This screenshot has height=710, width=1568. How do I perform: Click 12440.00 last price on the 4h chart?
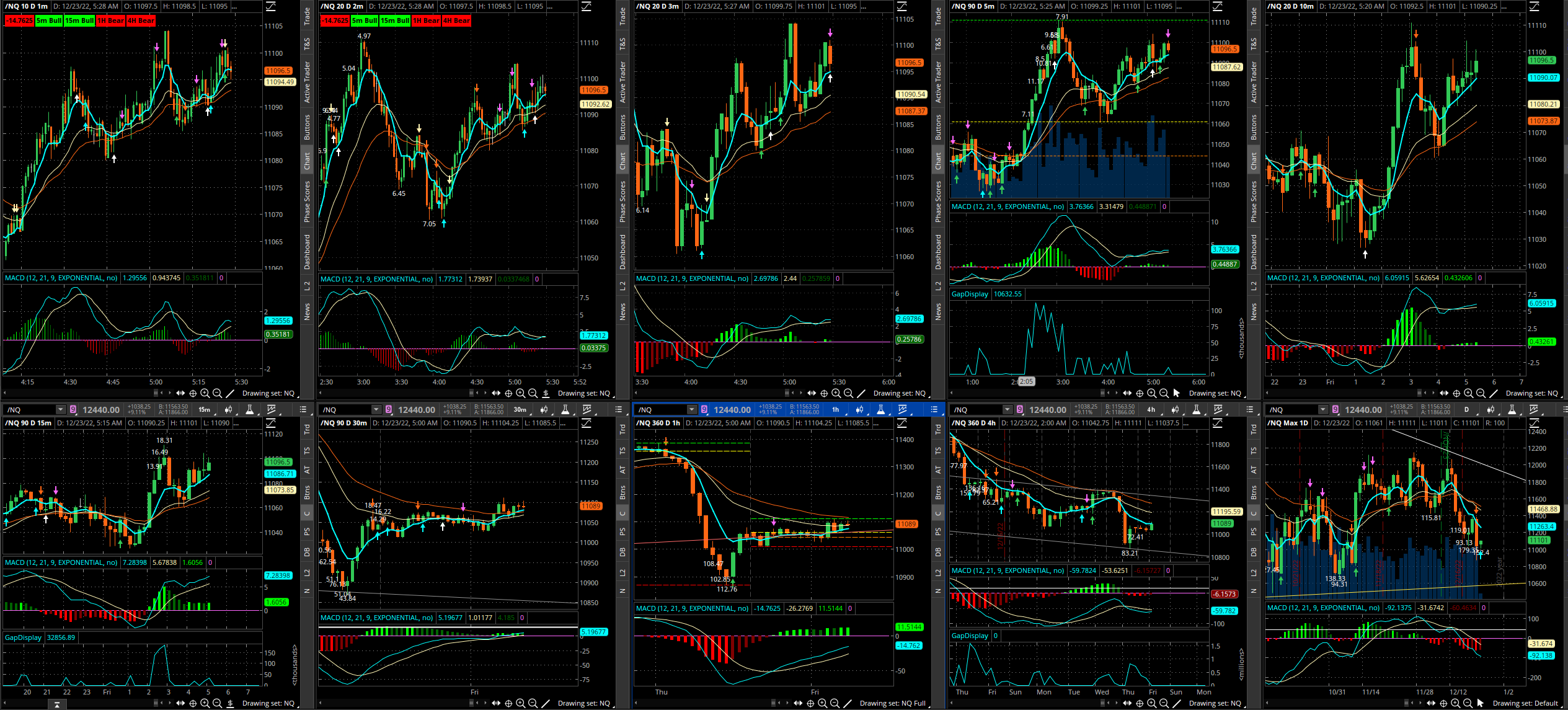coord(1048,410)
